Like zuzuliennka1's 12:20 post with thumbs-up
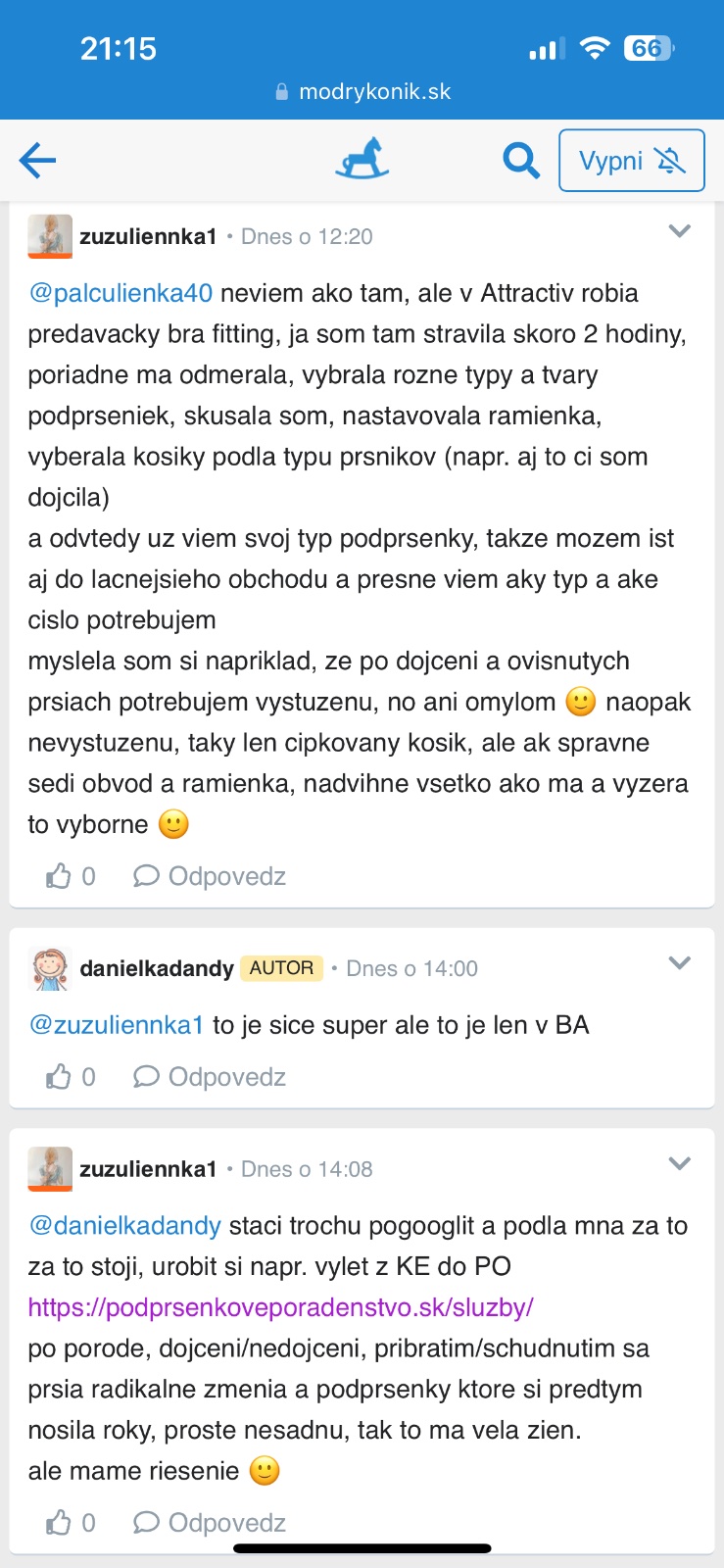This screenshot has width=724, height=1568. click(x=59, y=876)
